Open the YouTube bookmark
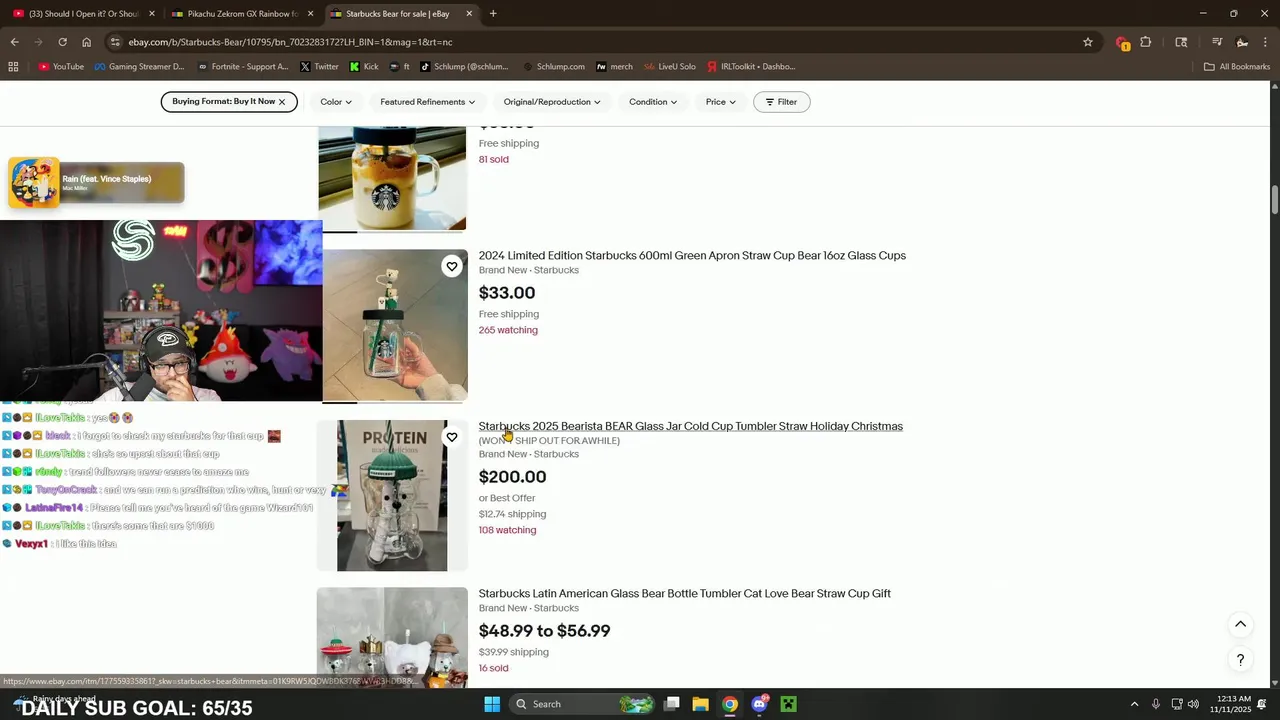 point(61,67)
